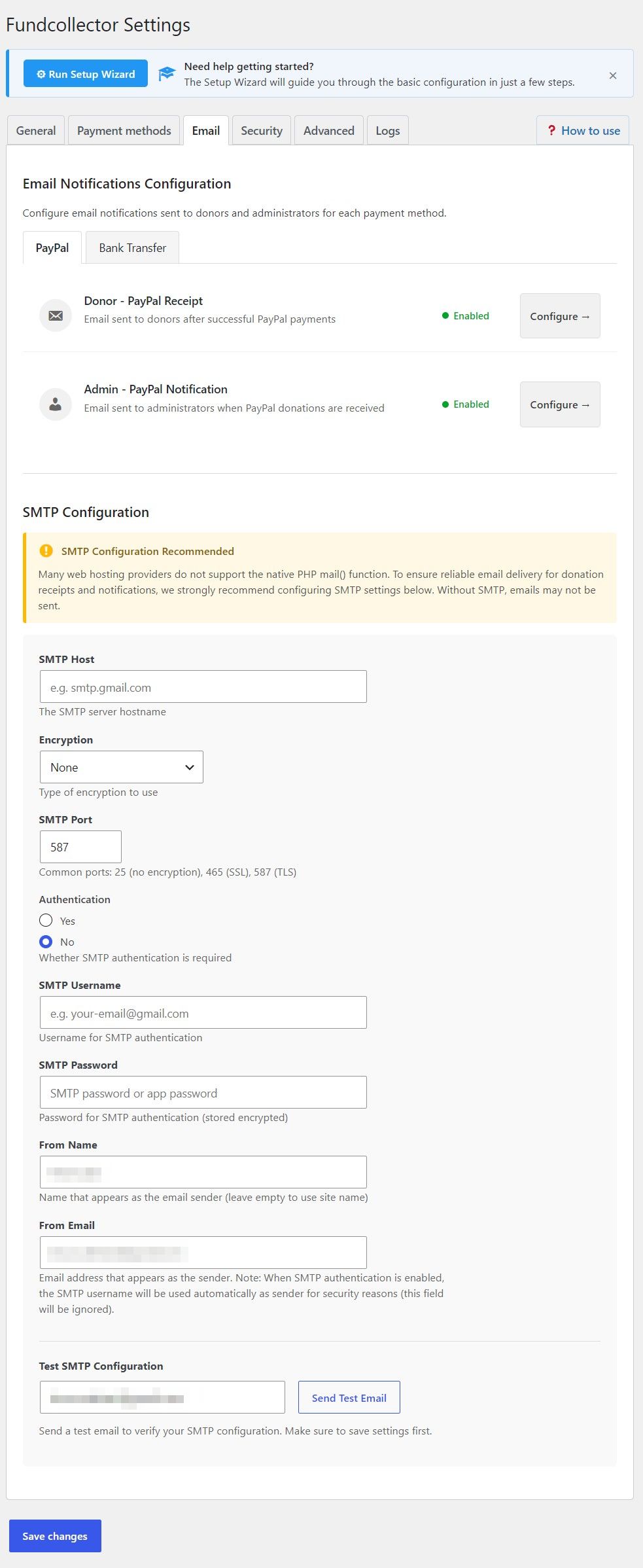Configure the Donor PayPal Receipt email
Screen dimensions: 643x1568
(x=560, y=316)
